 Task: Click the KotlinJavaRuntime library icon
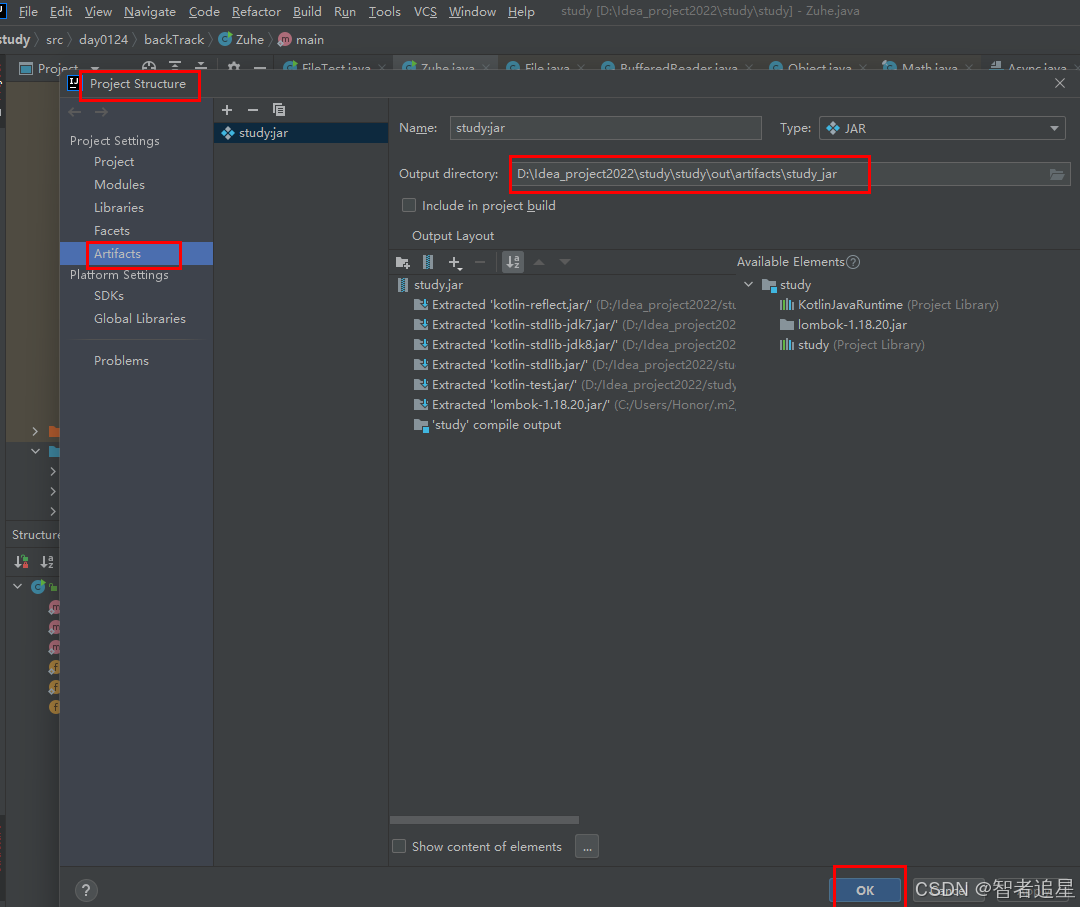tap(787, 305)
